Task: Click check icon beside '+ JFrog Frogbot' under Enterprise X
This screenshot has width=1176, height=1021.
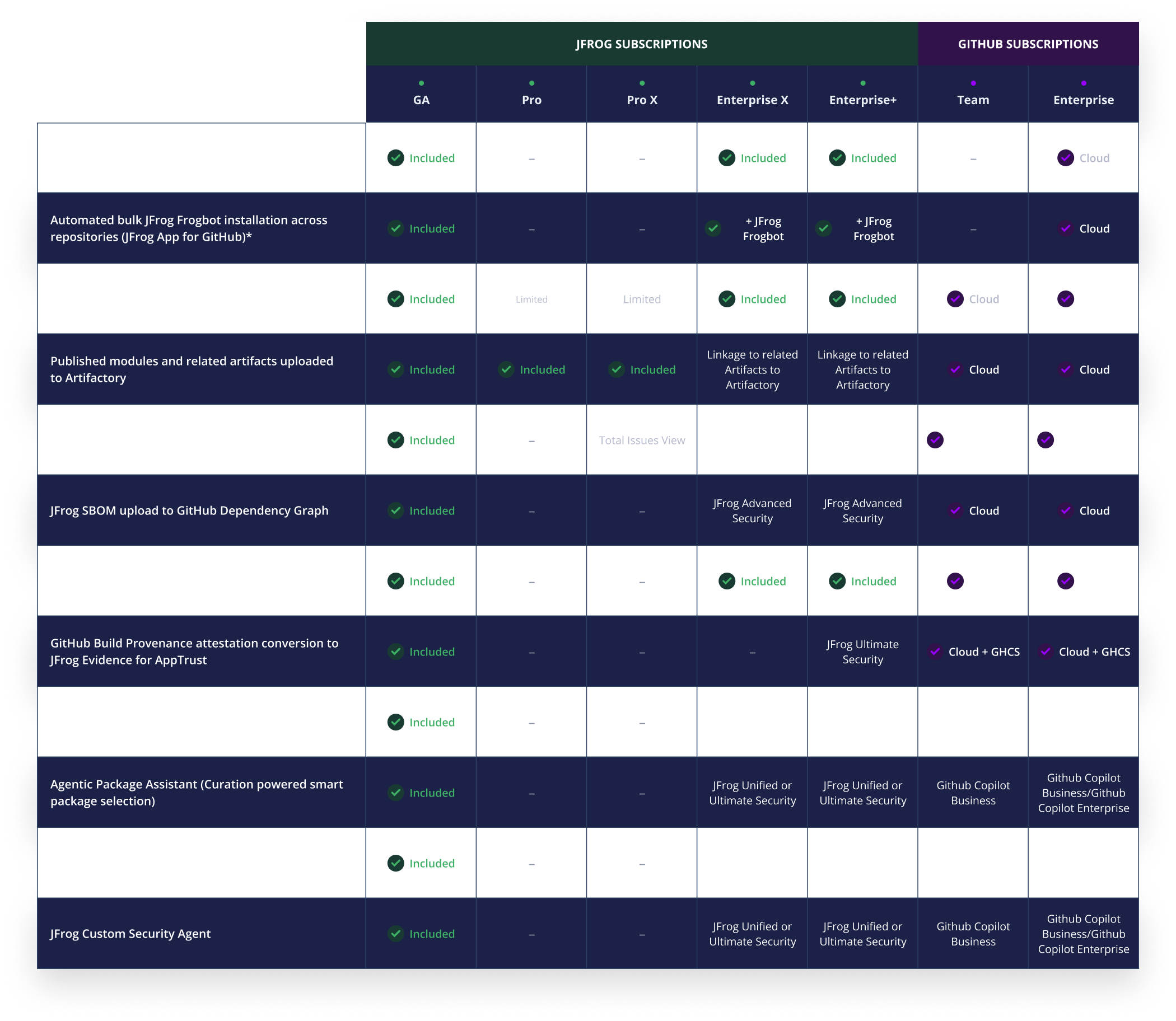Action: pos(713,228)
